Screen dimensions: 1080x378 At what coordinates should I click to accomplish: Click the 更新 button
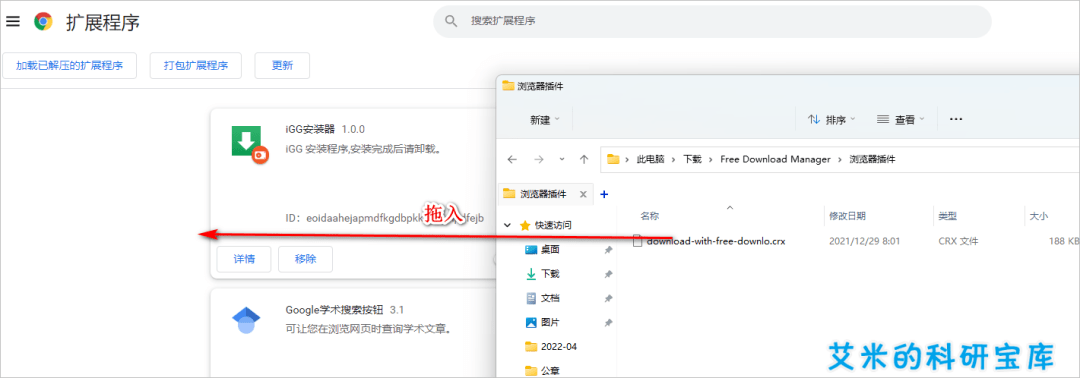(282, 65)
